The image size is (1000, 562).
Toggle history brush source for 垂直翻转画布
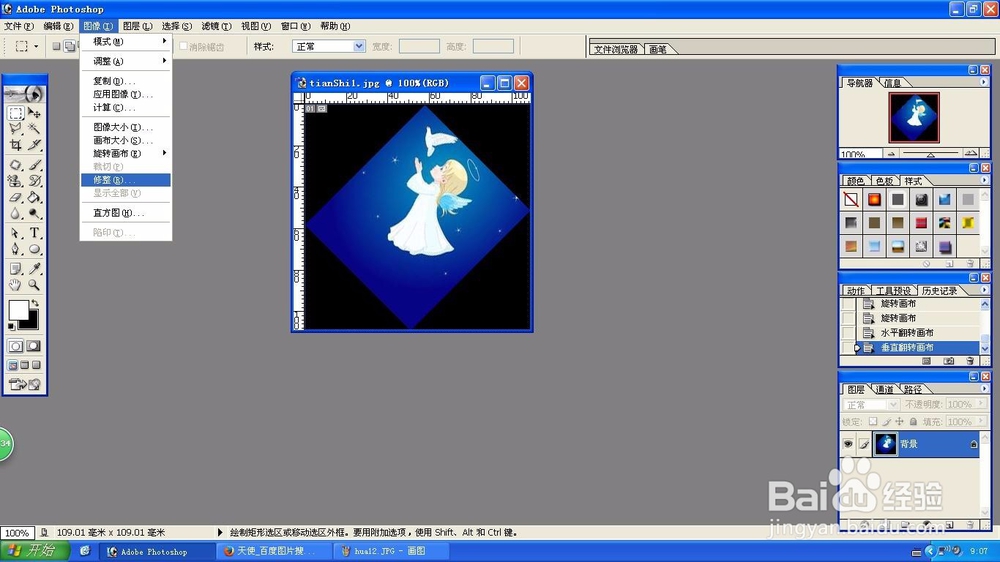(848, 348)
